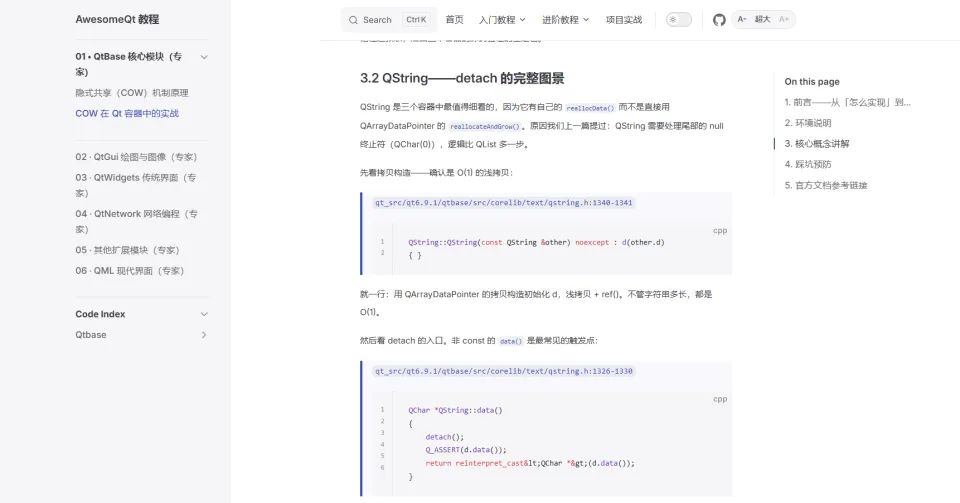Go to 首页 in the navbar

pos(454,20)
